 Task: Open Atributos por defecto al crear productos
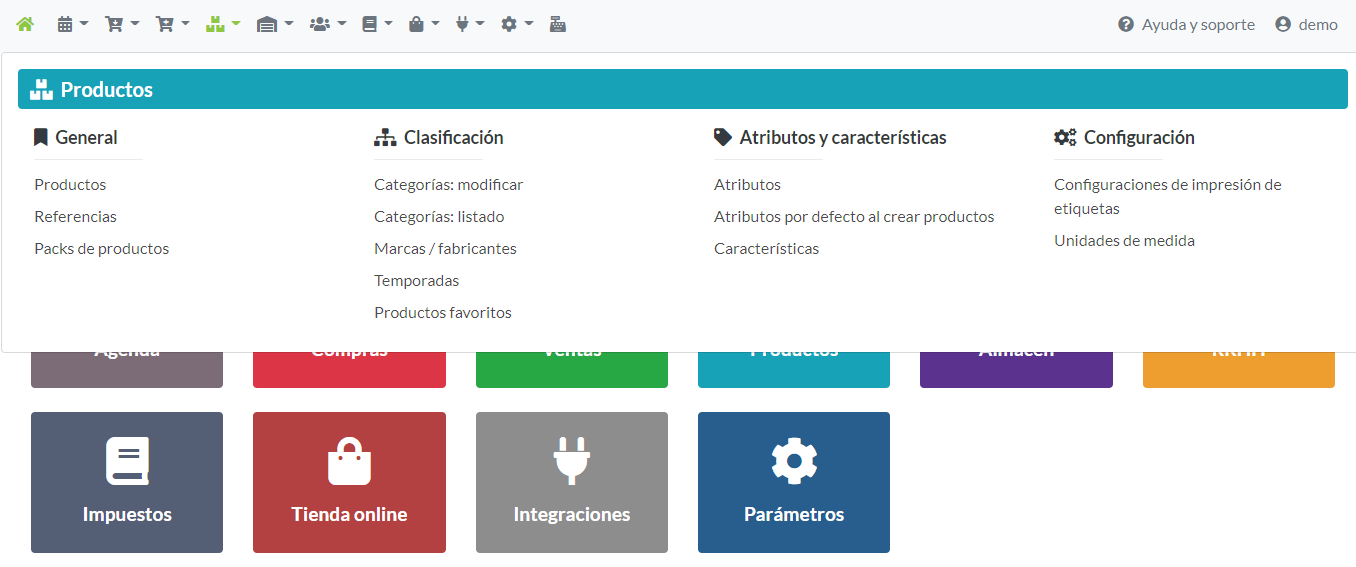(854, 217)
